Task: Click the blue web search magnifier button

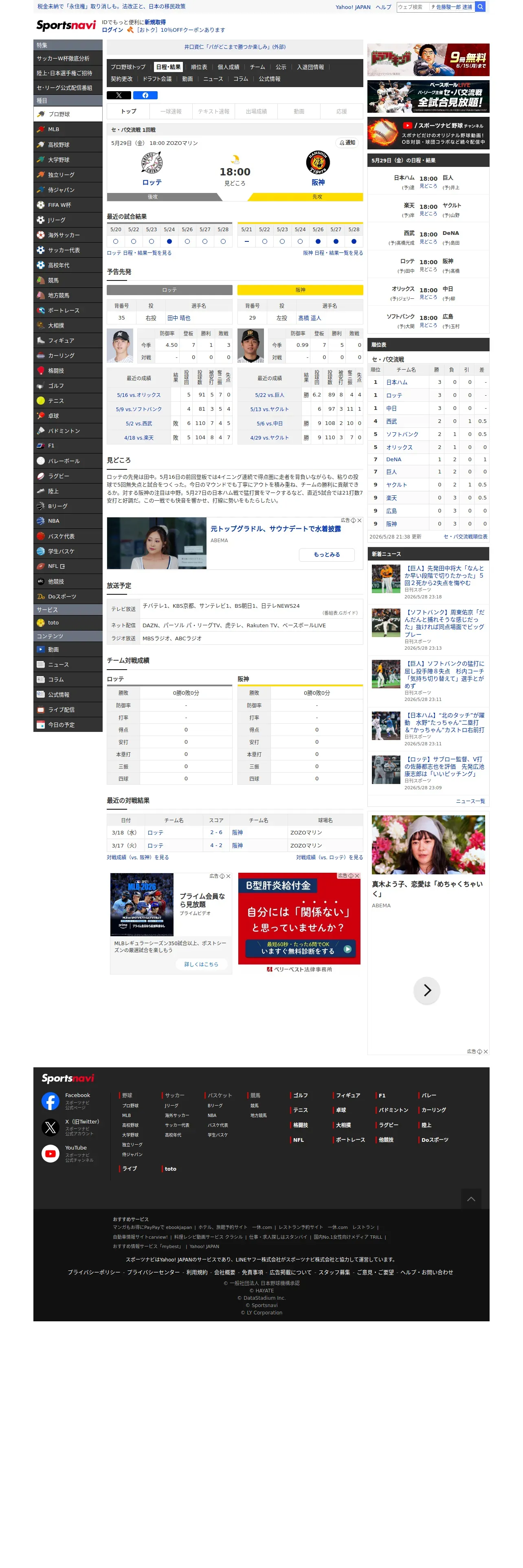Action: [480, 7]
